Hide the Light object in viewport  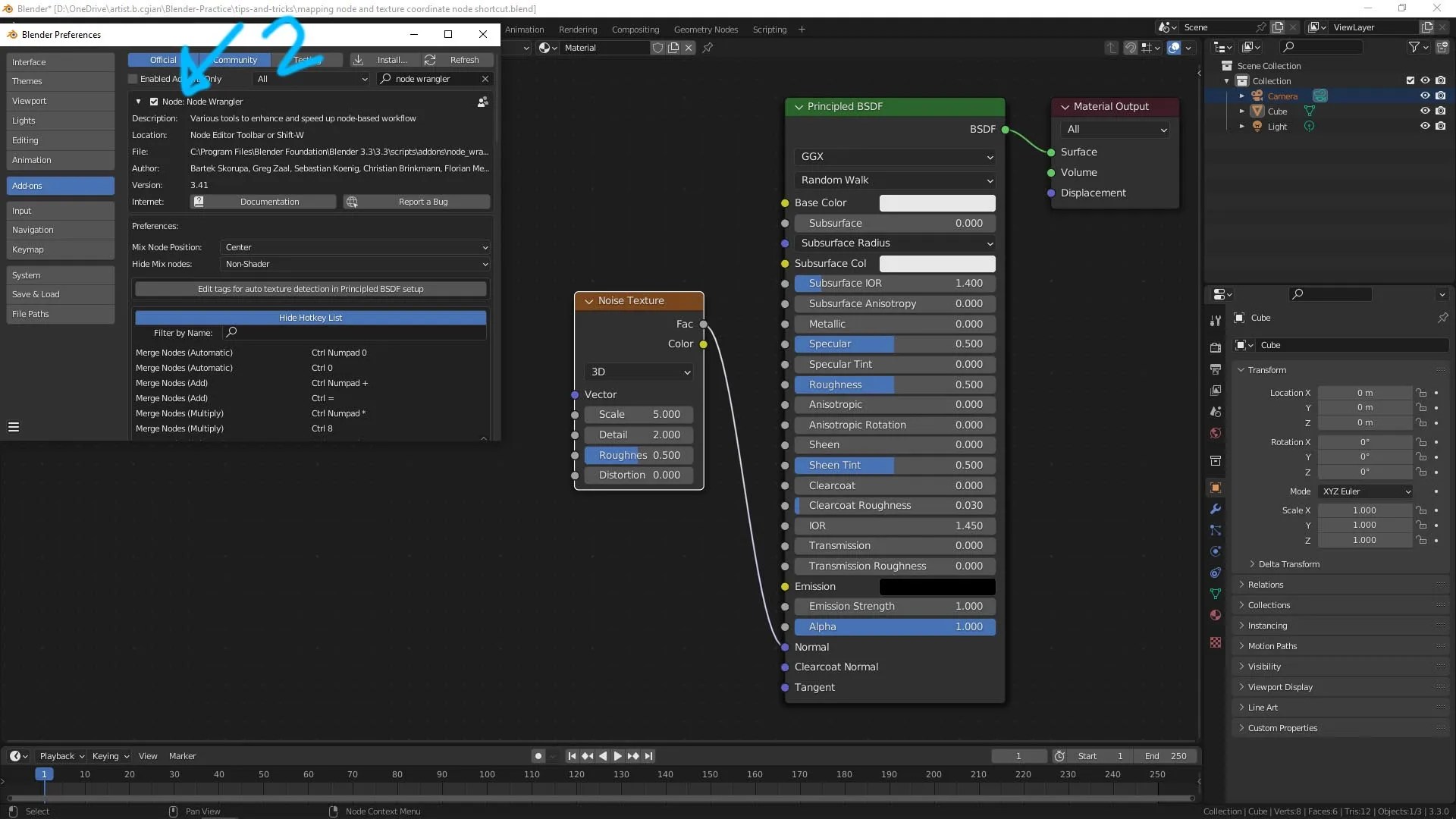click(x=1426, y=126)
